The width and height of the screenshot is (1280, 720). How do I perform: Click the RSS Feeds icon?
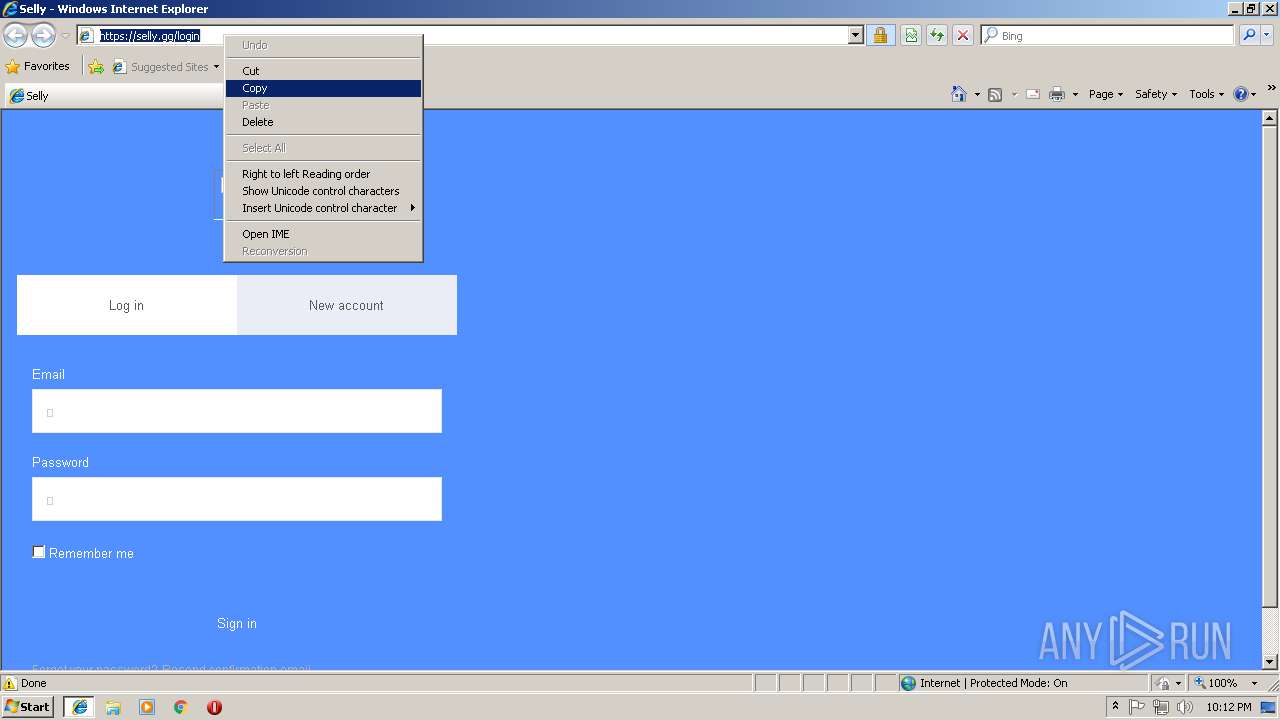[x=995, y=94]
